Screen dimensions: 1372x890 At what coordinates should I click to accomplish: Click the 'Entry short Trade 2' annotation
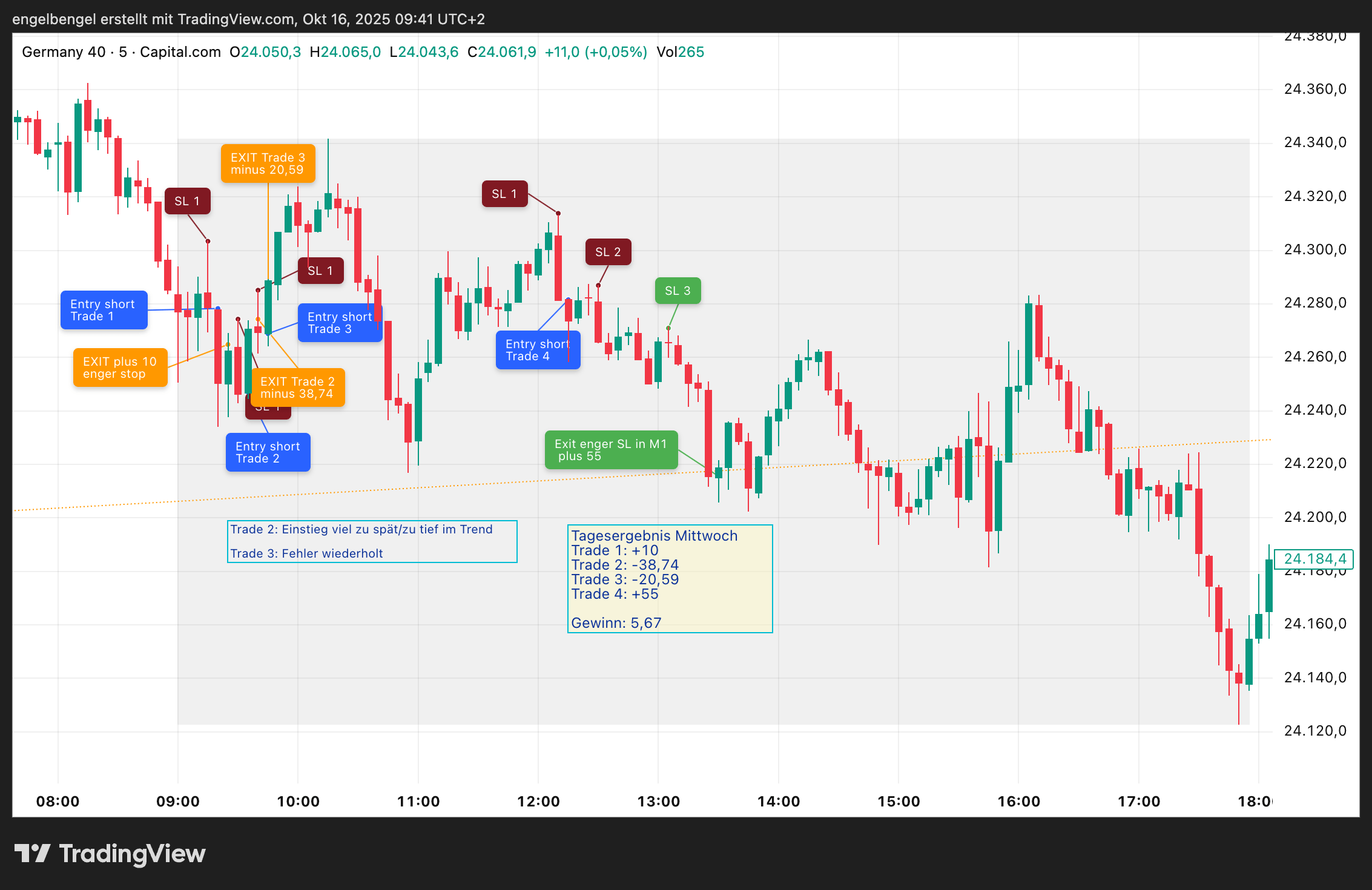268,452
